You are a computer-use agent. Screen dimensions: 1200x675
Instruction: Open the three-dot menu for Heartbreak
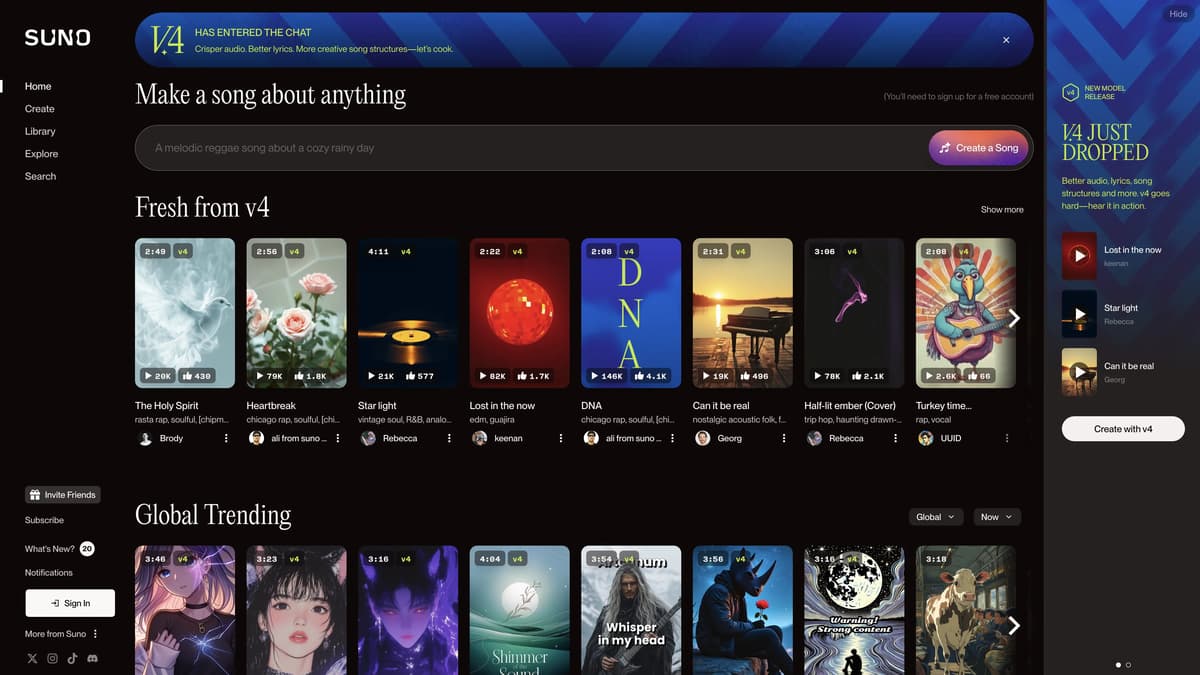pyautogui.click(x=338, y=438)
